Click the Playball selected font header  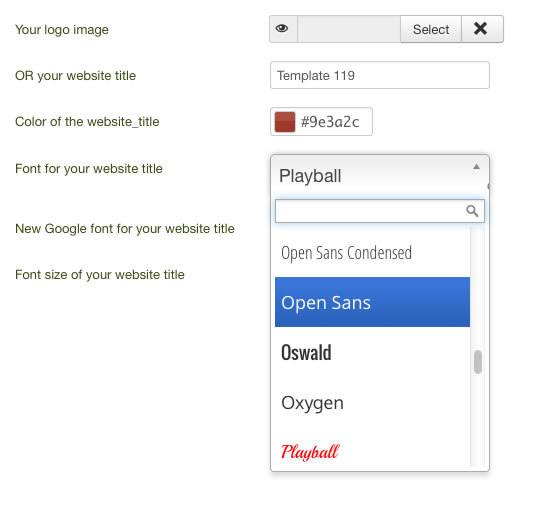[x=380, y=175]
